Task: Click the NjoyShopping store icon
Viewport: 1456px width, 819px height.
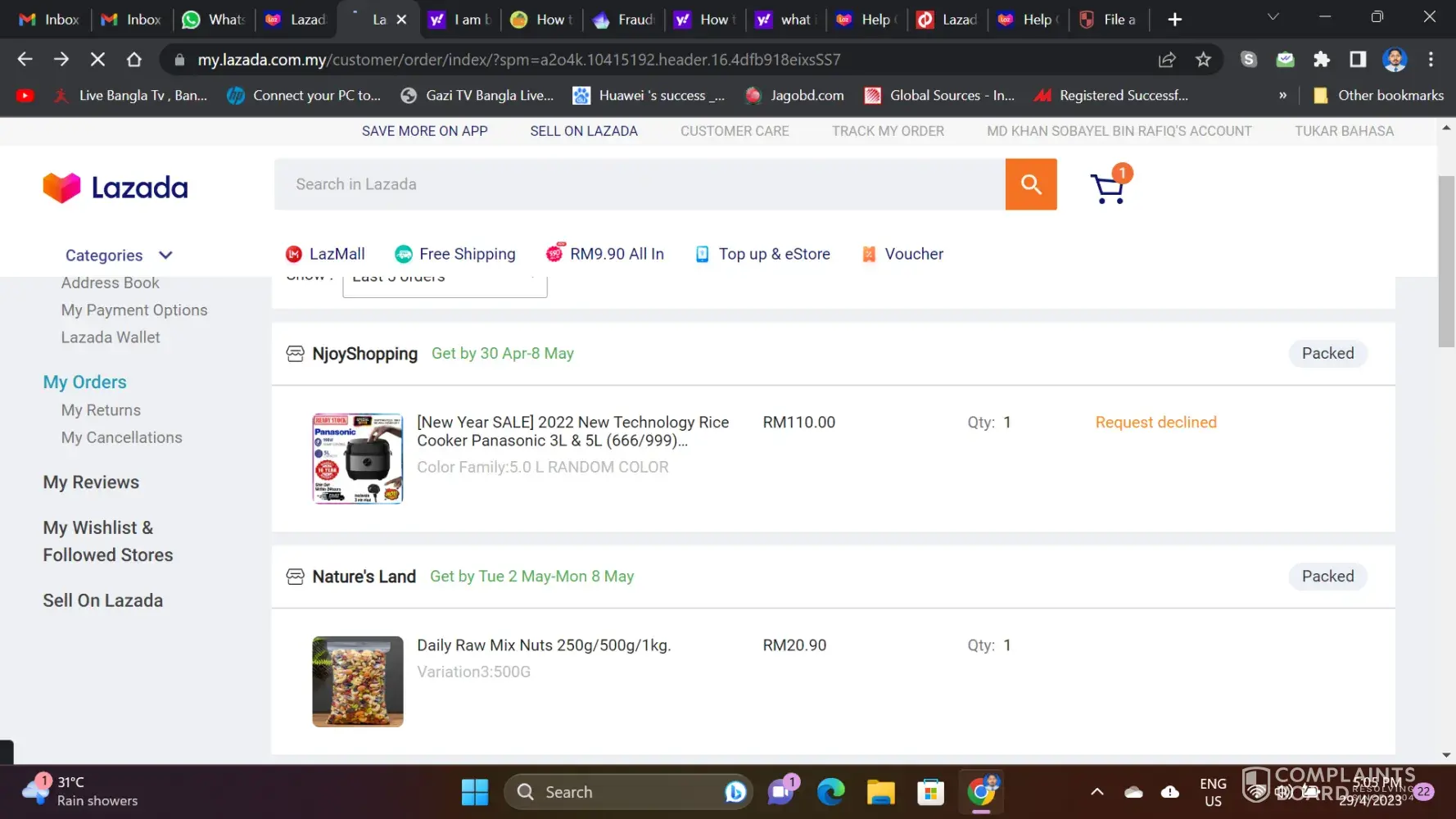Action: click(295, 354)
